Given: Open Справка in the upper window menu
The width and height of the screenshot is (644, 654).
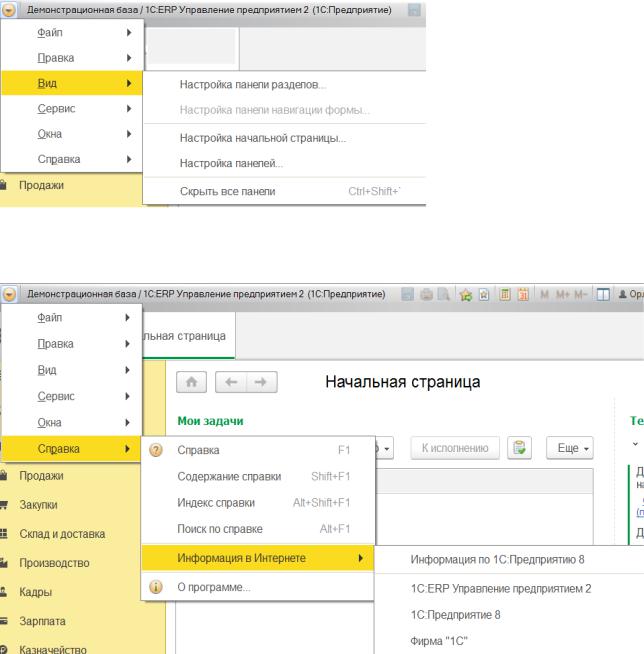Looking at the screenshot, I should click(73, 159).
